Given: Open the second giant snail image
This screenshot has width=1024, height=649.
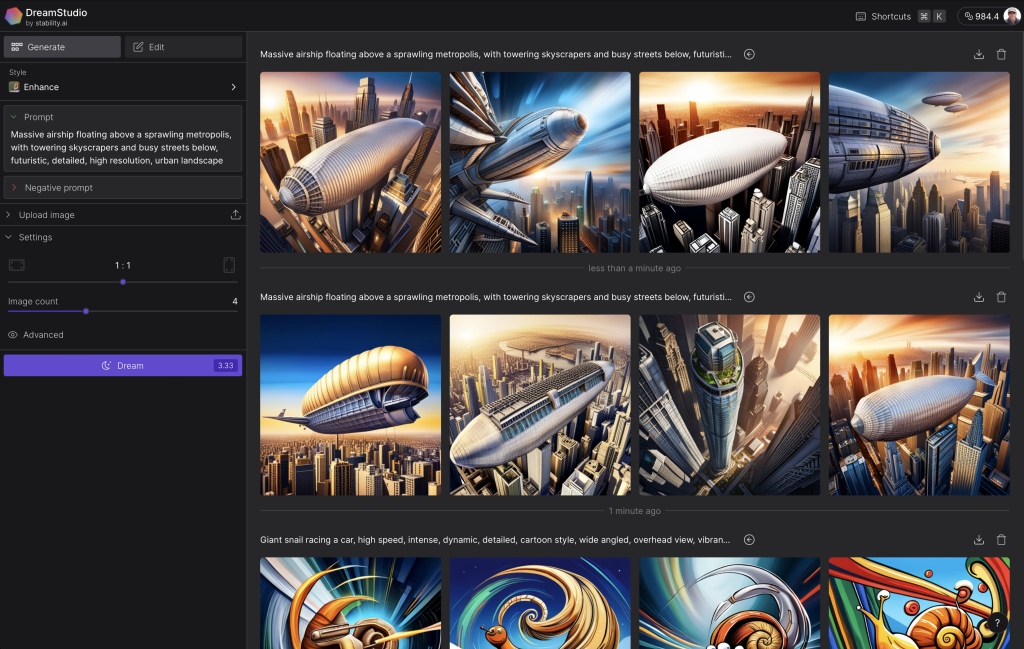Looking at the screenshot, I should pyautogui.click(x=540, y=603).
